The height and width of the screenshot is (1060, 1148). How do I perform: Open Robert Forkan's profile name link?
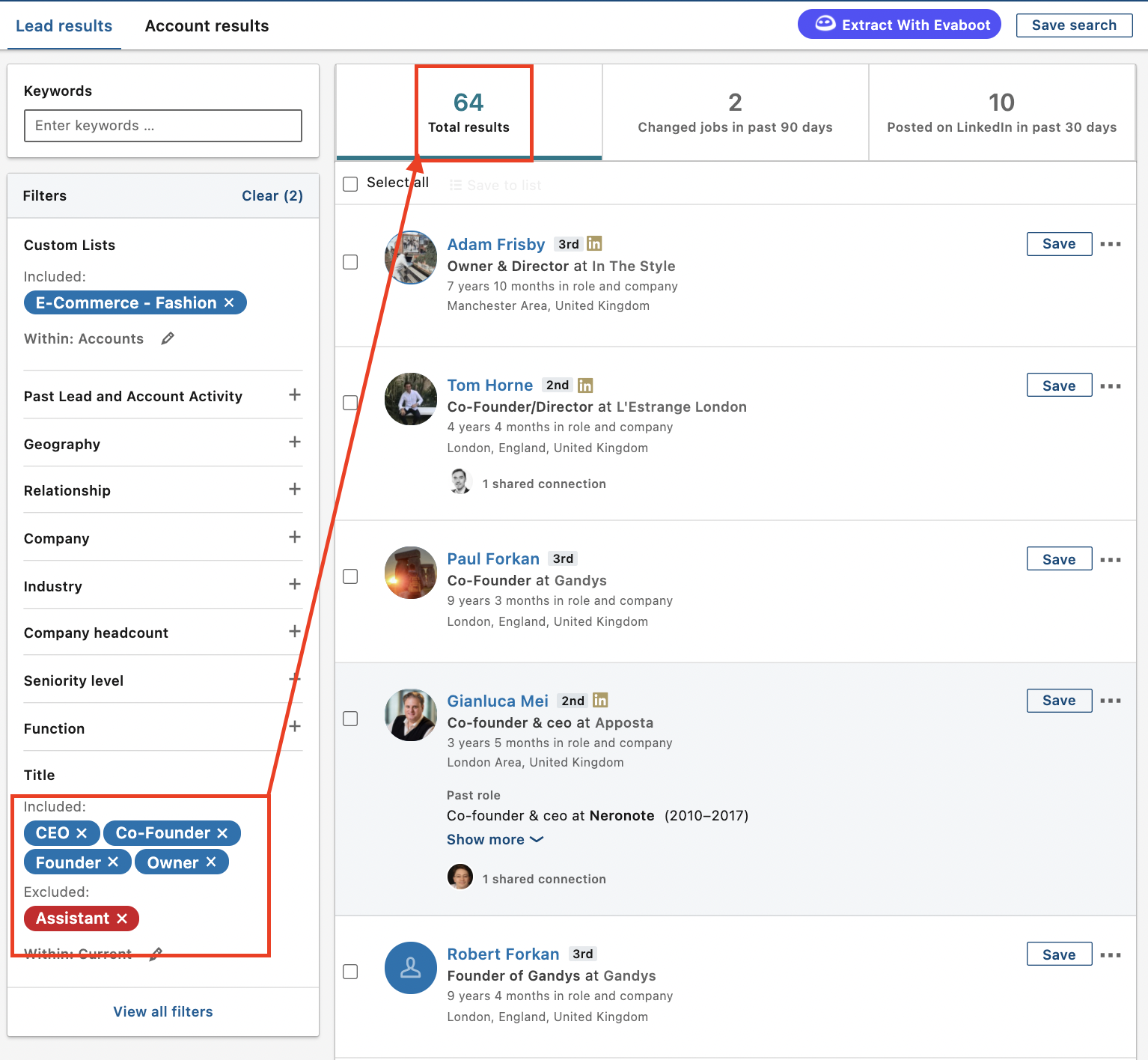point(504,954)
